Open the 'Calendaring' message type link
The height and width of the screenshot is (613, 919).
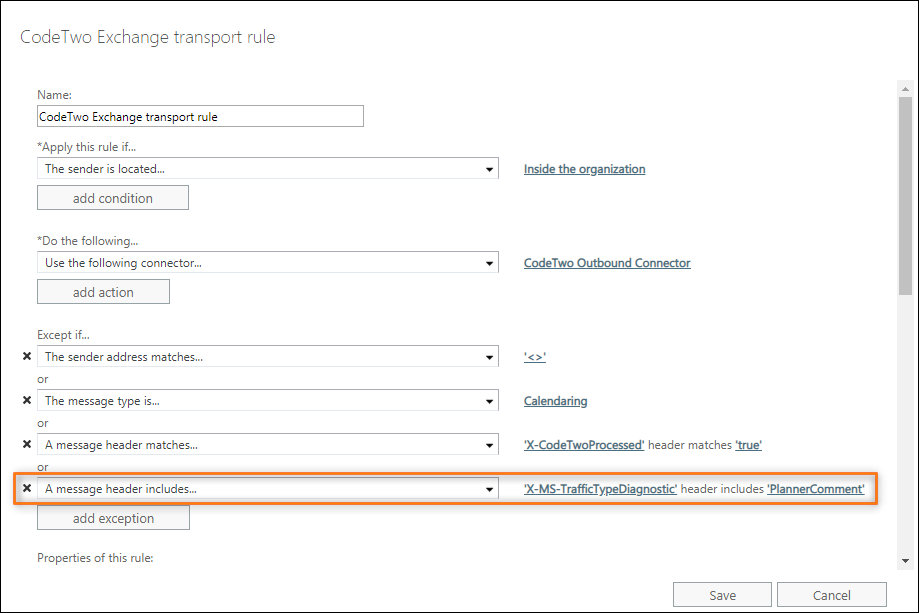[555, 400]
